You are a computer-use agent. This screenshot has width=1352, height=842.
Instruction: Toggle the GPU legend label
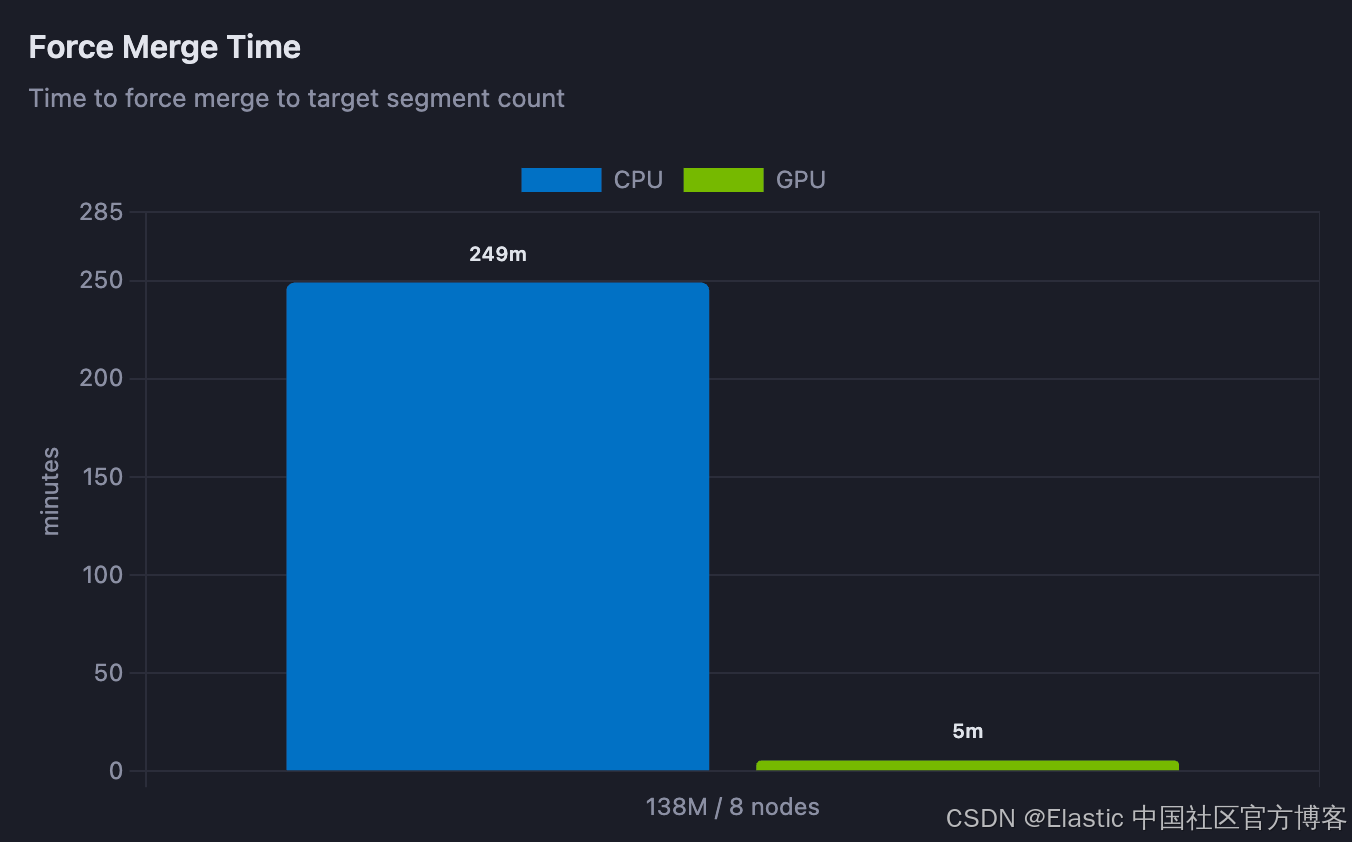(801, 180)
